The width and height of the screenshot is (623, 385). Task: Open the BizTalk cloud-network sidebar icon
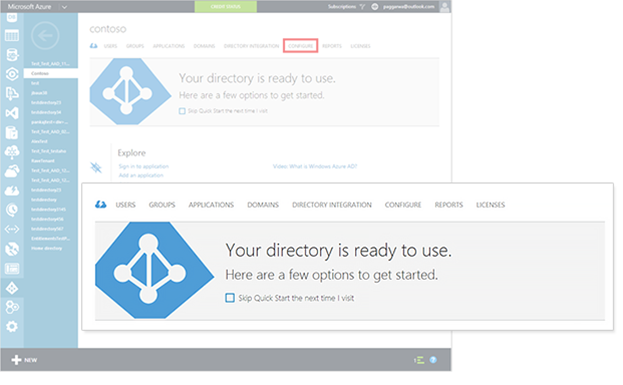pos(12,151)
